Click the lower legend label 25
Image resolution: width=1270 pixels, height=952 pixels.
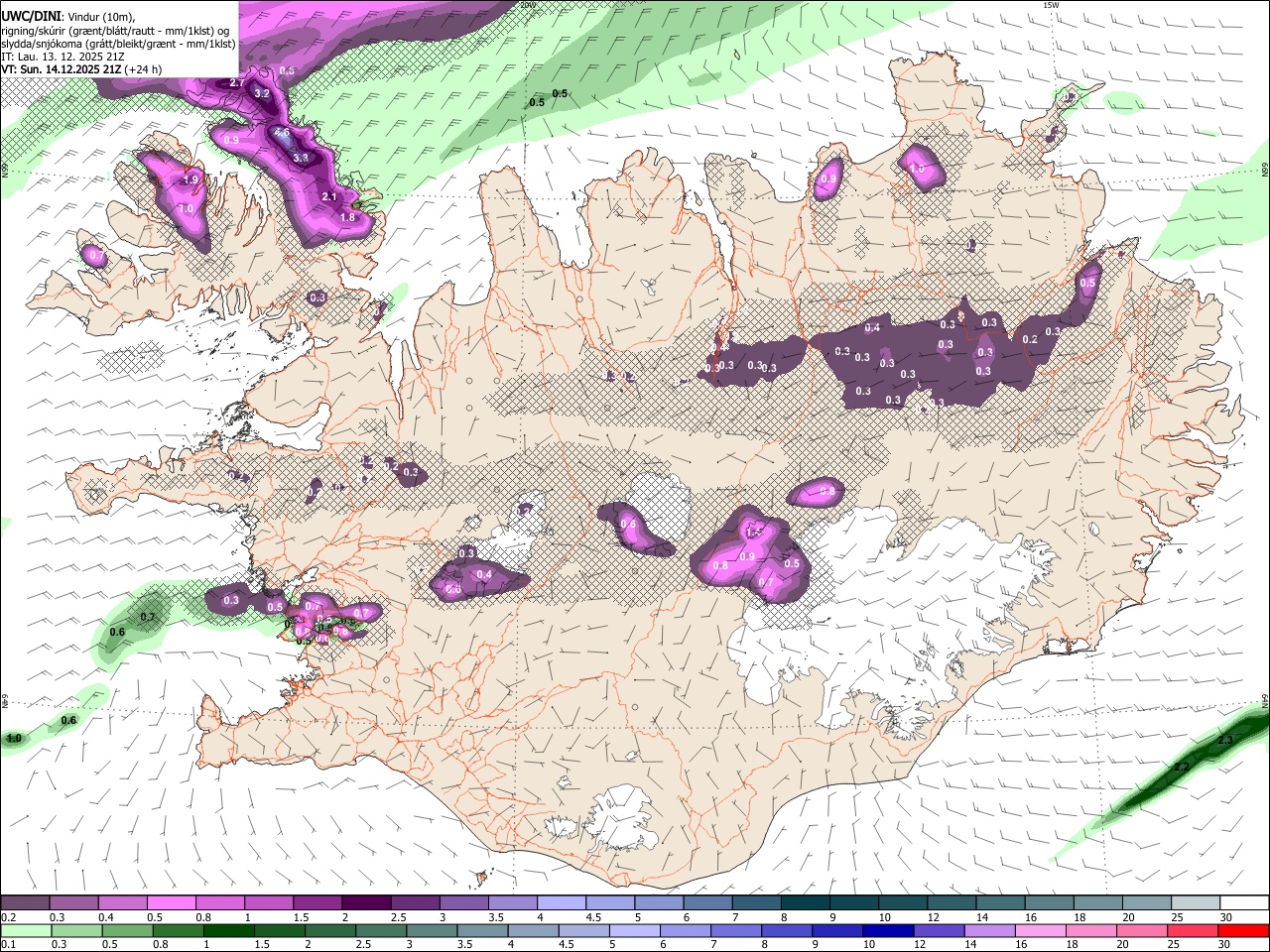pos(1173,945)
